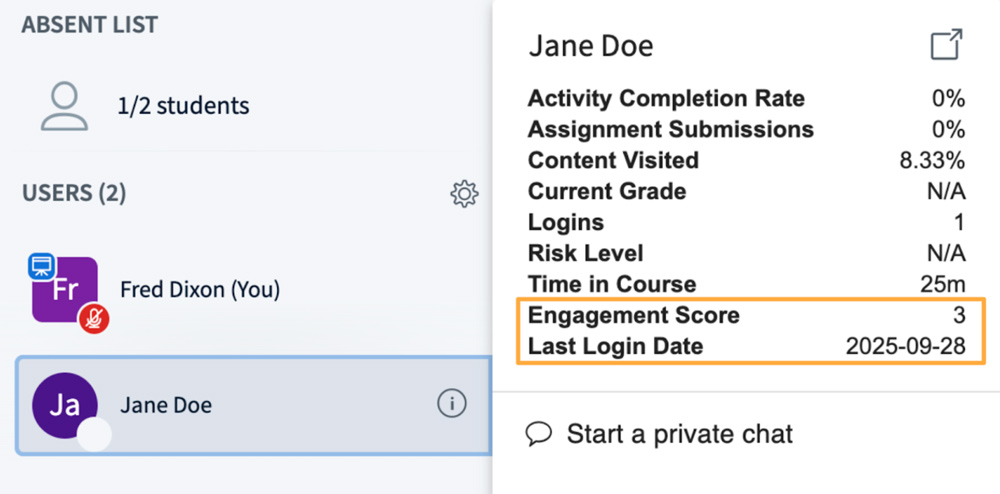Viewport: 1000px width, 494px height.
Task: Click the Jane Doe panel title
Action: (x=591, y=46)
